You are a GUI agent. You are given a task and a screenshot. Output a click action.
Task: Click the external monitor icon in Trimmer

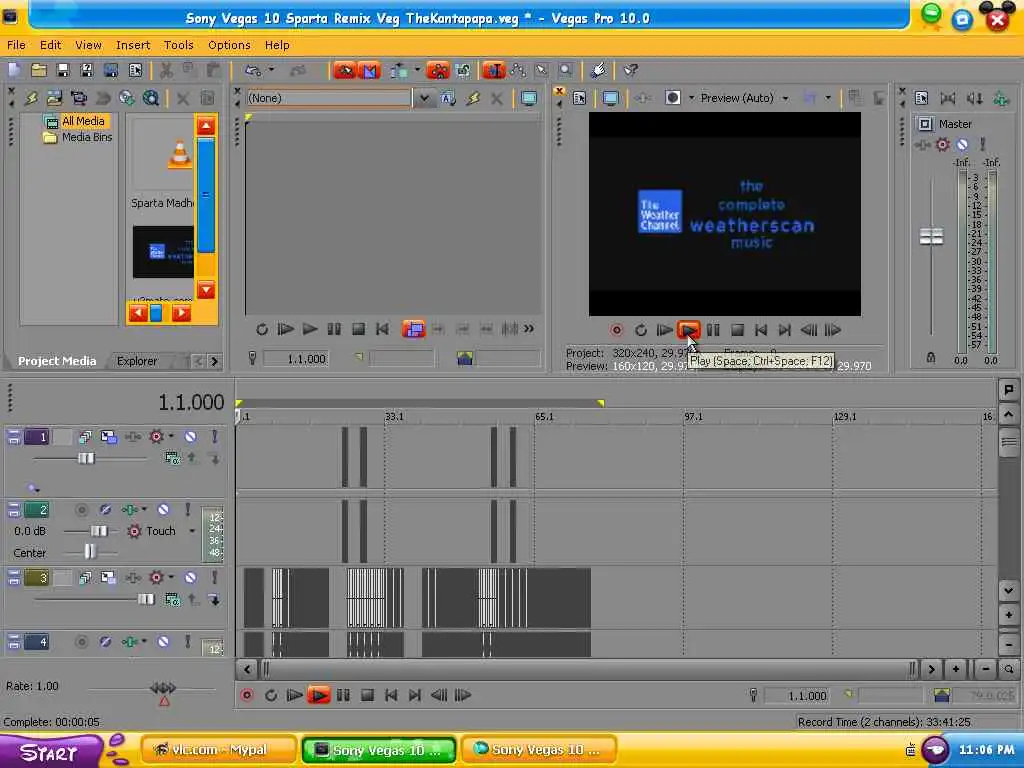pos(529,98)
